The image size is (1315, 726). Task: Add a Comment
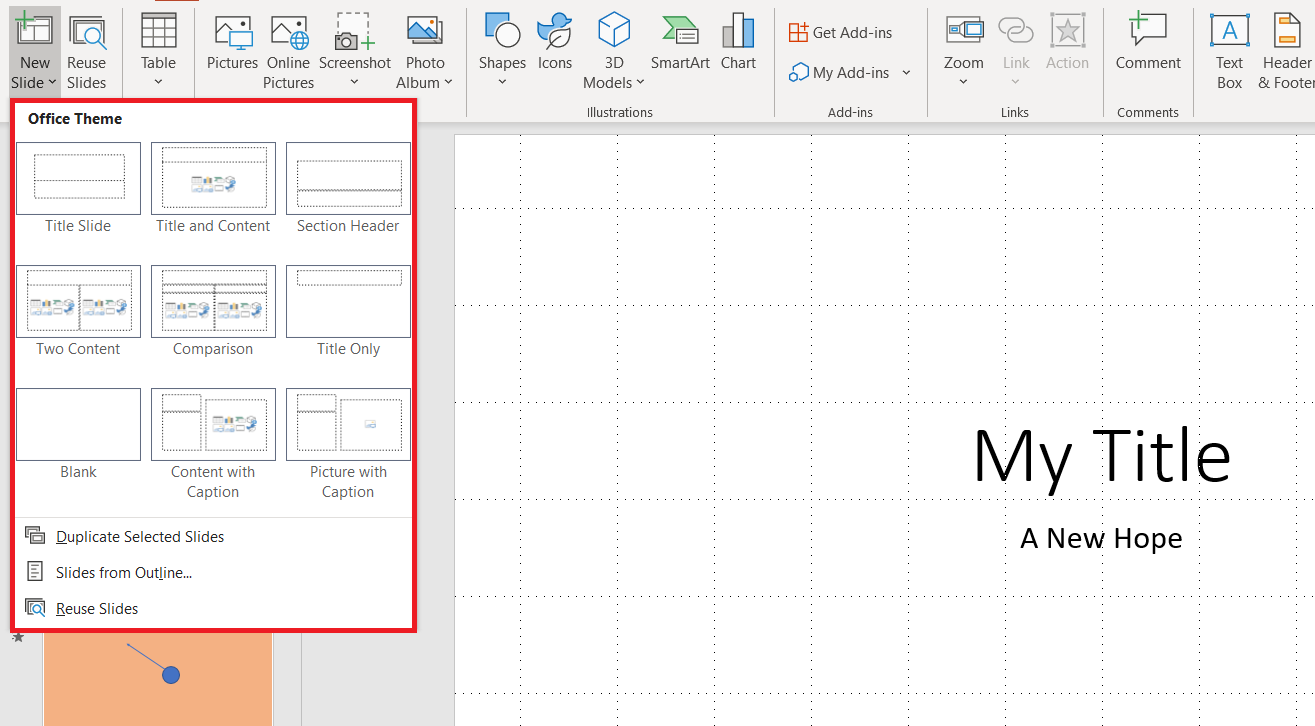1147,45
